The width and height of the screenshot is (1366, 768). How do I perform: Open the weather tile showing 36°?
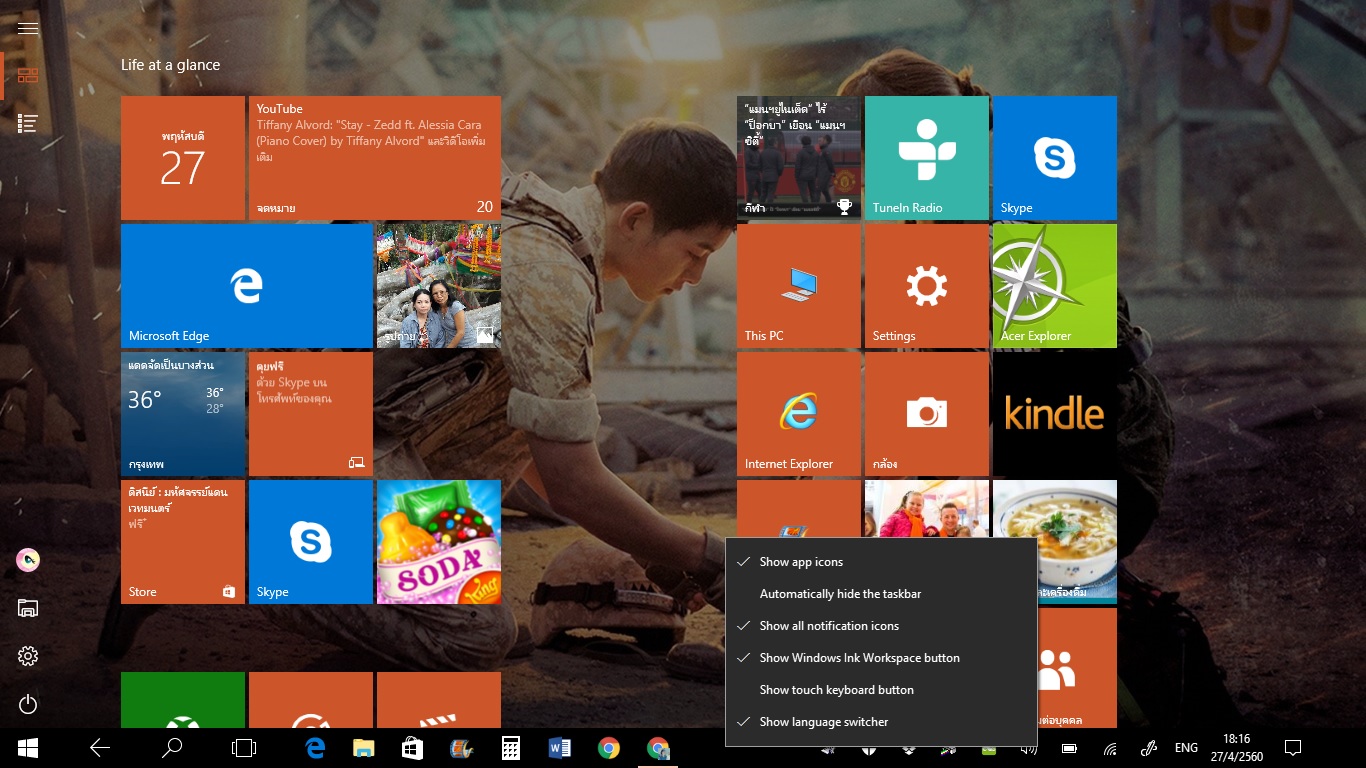tap(183, 414)
